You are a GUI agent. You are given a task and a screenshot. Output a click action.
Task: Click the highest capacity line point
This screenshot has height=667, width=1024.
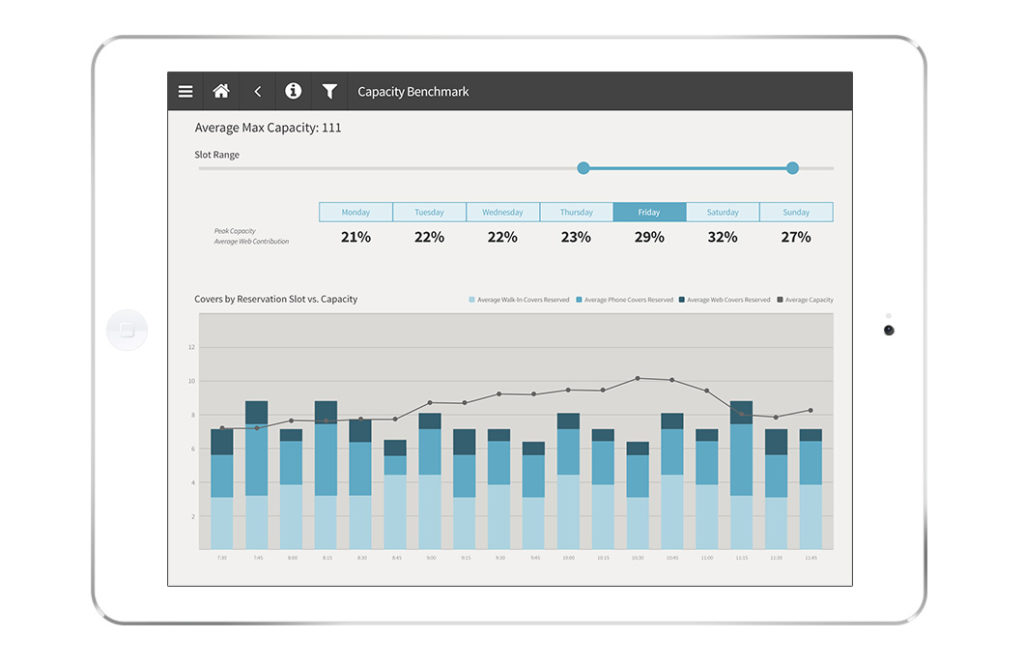pos(637,378)
